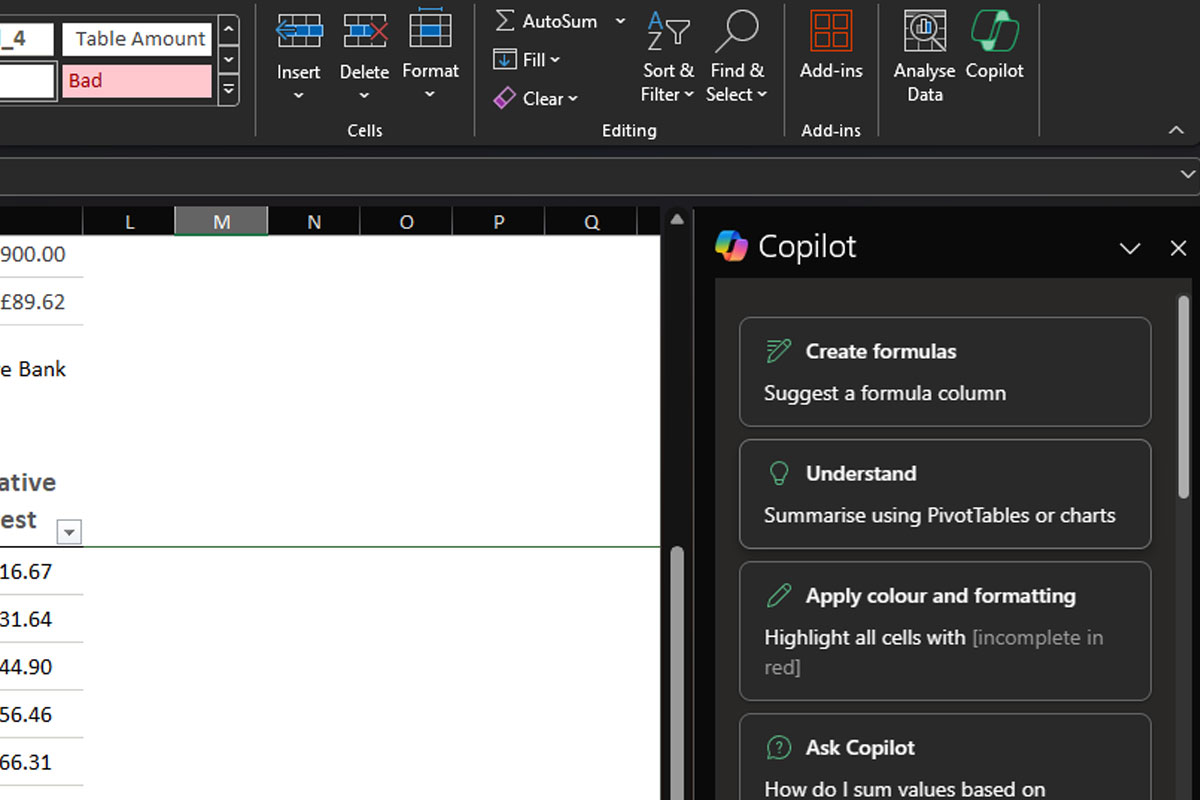This screenshot has height=800, width=1200.
Task: Apply the Table Amount cell style
Action: (137, 39)
